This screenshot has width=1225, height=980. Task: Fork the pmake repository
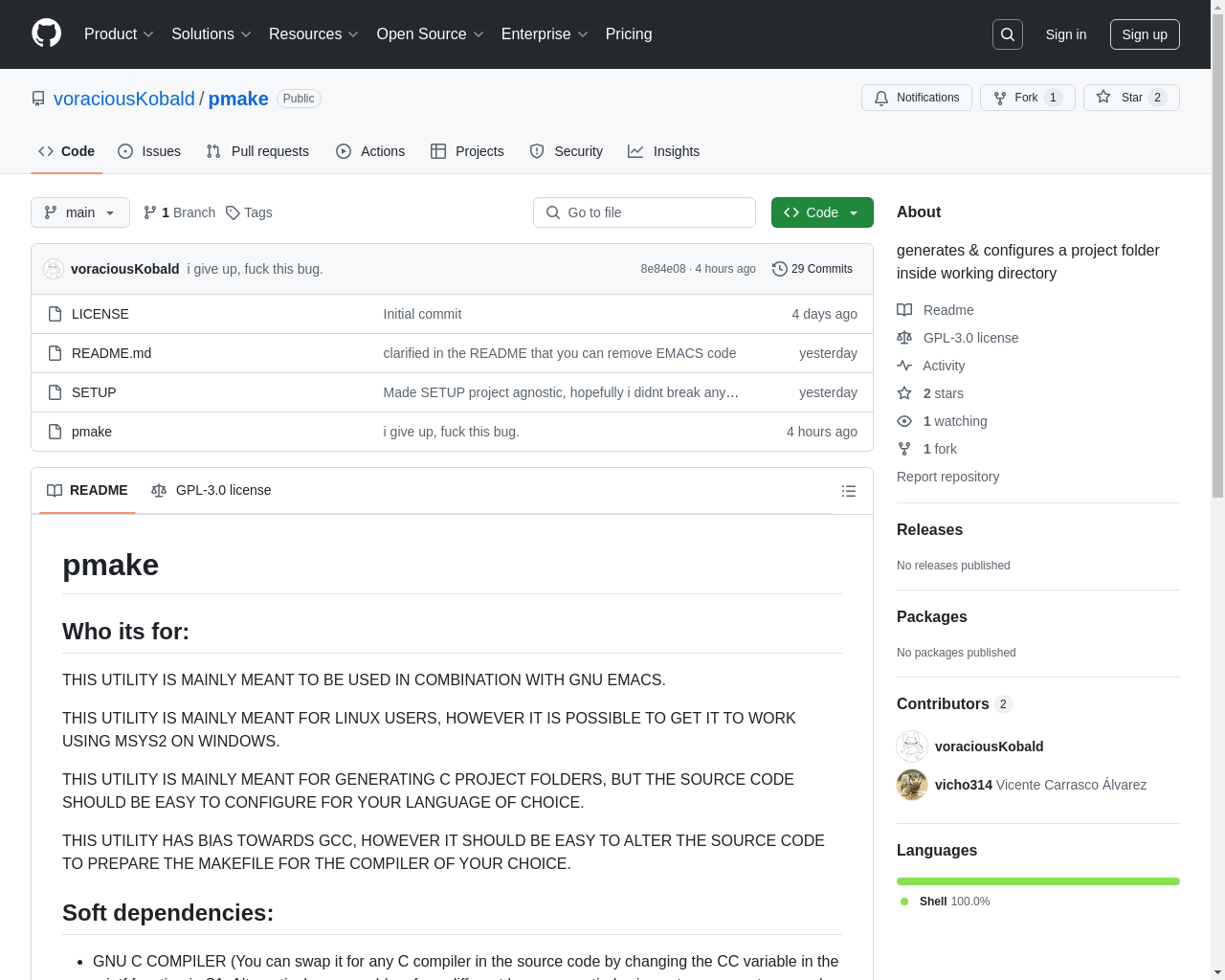(x=1027, y=98)
